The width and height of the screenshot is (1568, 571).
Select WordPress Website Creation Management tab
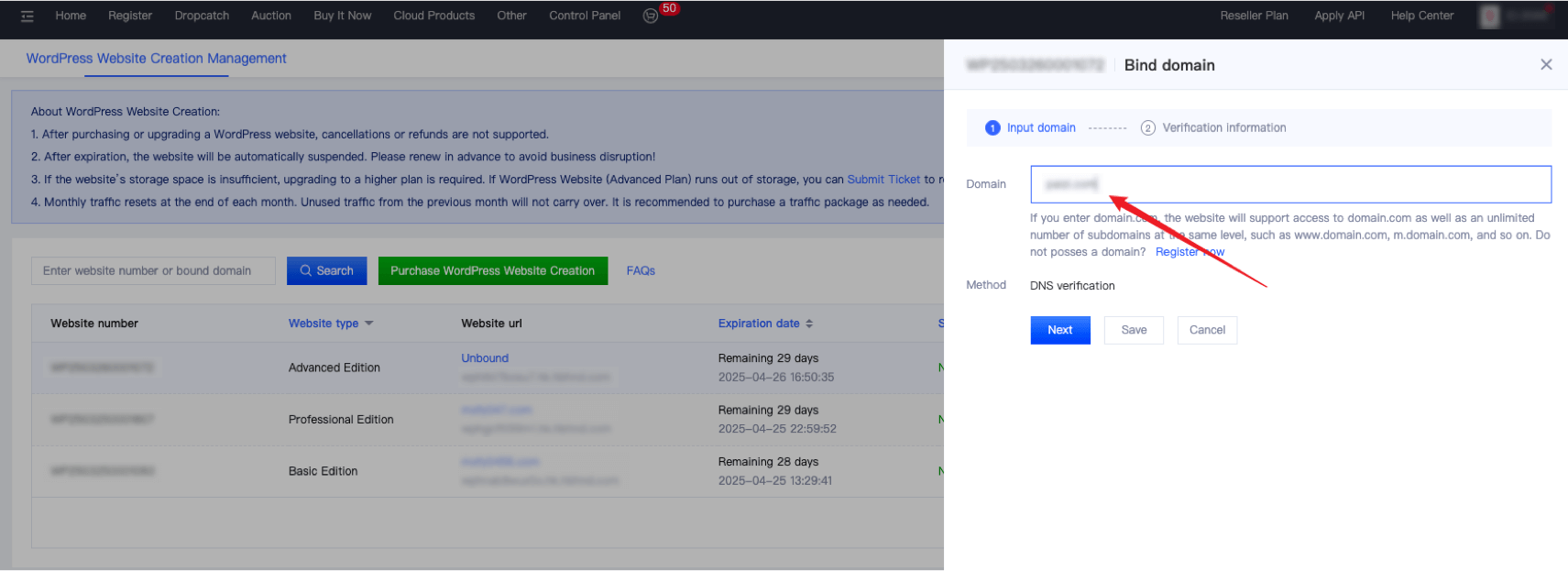coord(156,59)
